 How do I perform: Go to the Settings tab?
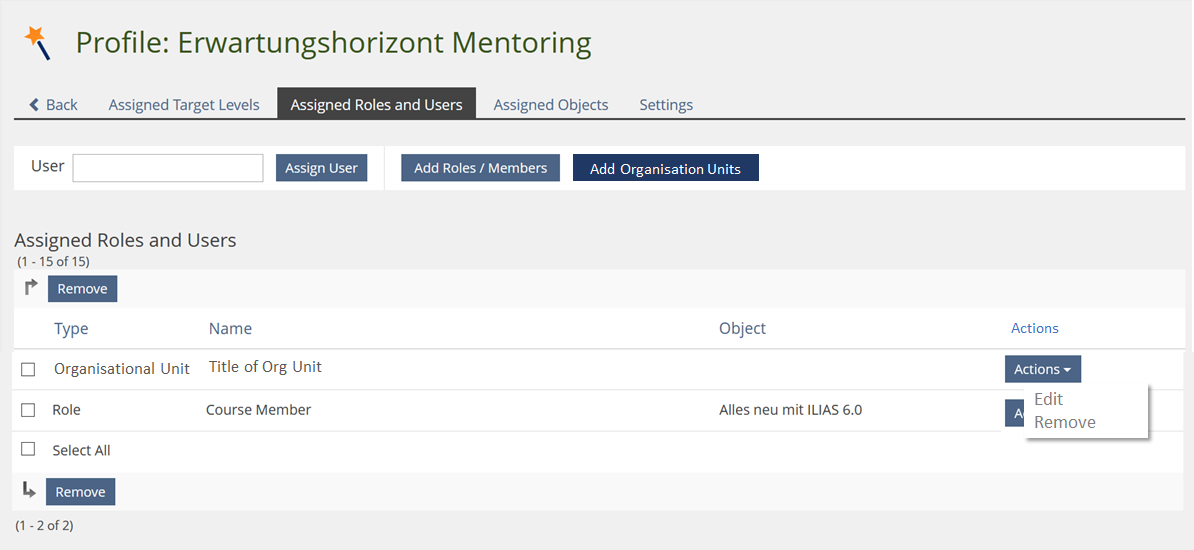pyautogui.click(x=666, y=105)
